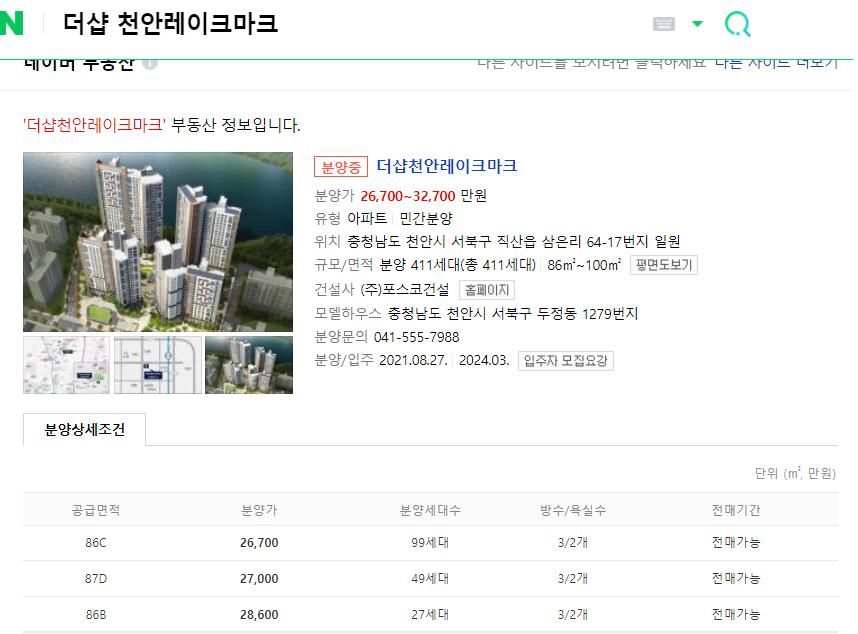Click the phone number 041-555-7988
The image size is (858, 634).
tap(416, 338)
